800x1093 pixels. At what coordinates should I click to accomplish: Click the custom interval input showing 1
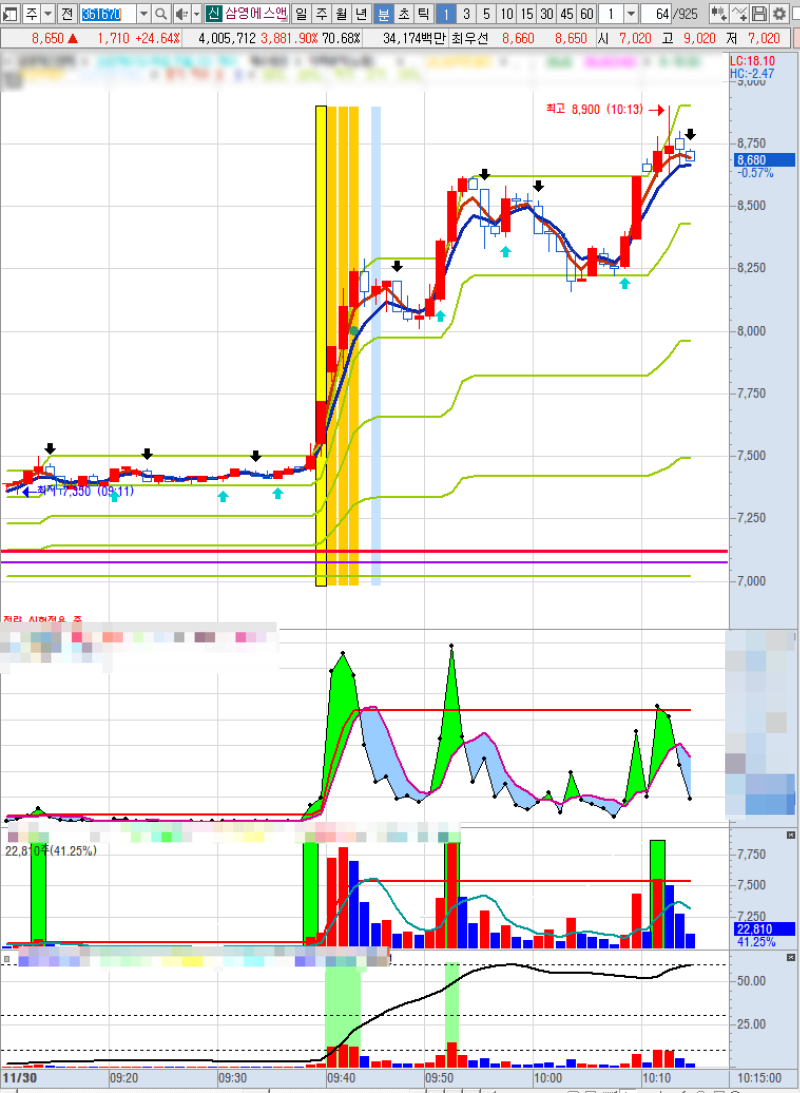pos(611,13)
